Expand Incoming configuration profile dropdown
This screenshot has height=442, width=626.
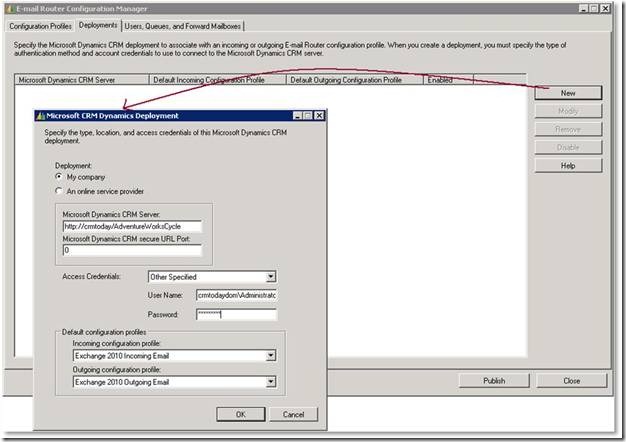(271, 355)
